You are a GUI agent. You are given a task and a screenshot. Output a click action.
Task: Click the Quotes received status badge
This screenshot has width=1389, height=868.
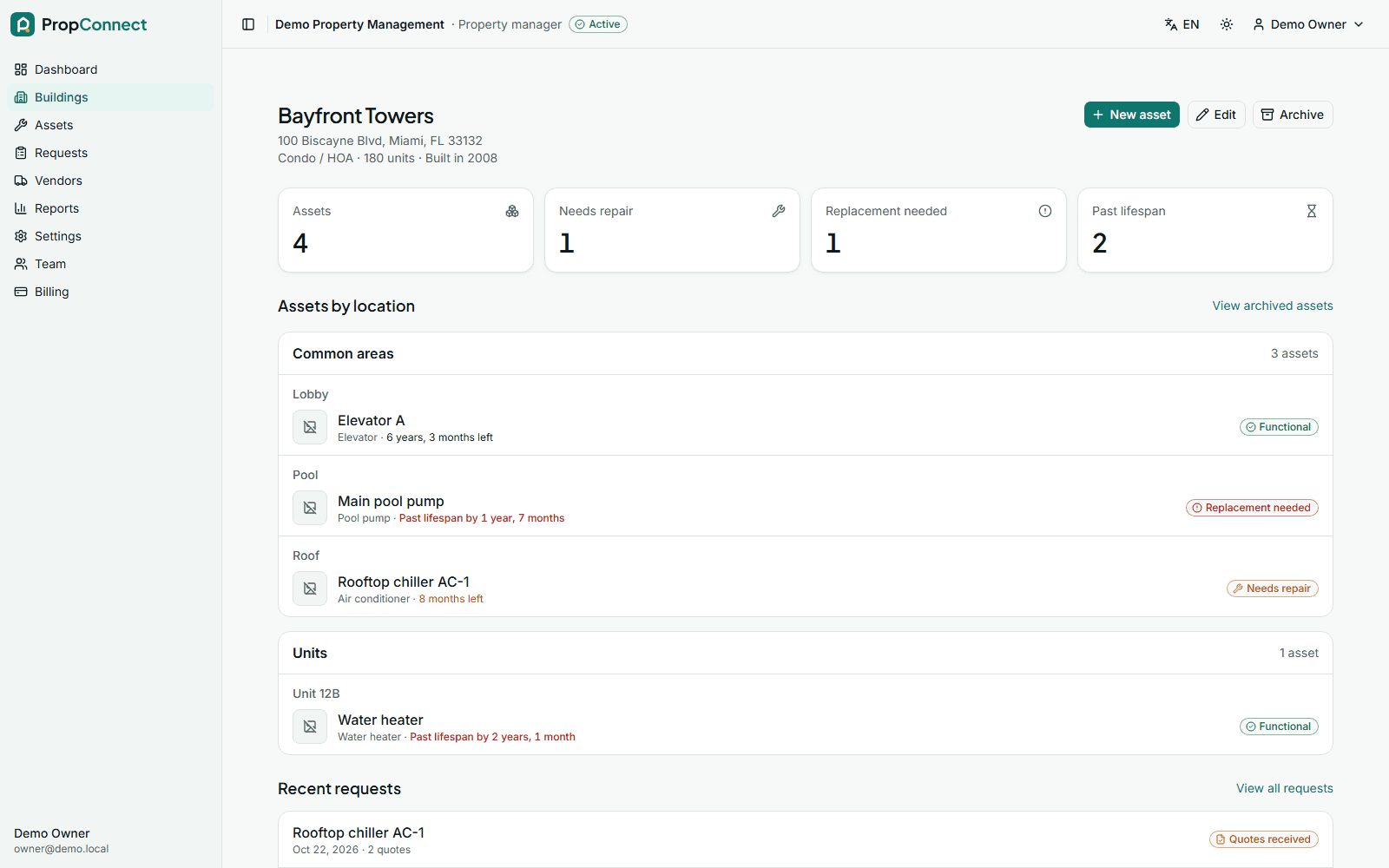click(x=1264, y=839)
